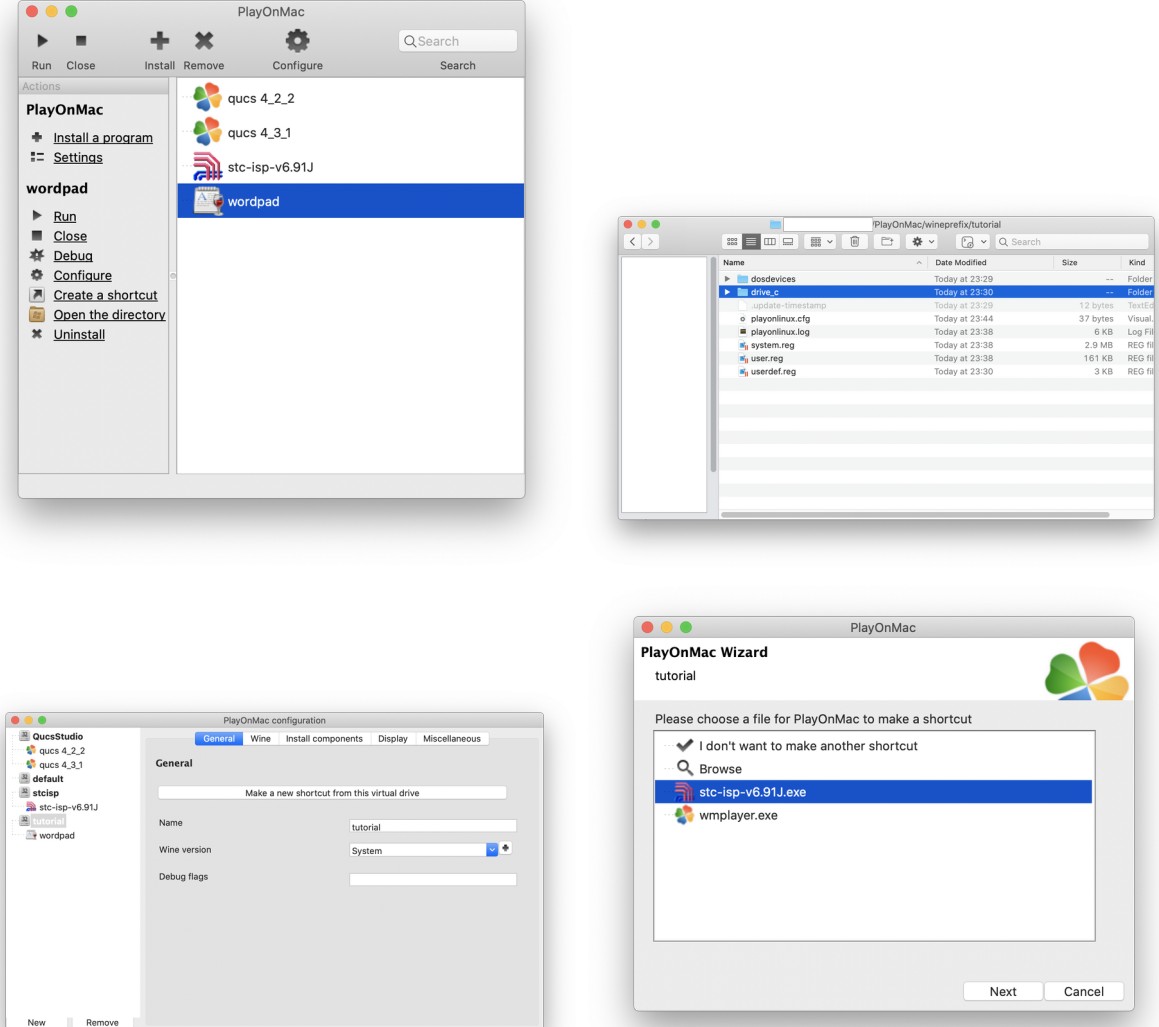The height and width of the screenshot is (1027, 1159).
Task: Click the Uninstall link under wordpad
Action: coord(79,335)
